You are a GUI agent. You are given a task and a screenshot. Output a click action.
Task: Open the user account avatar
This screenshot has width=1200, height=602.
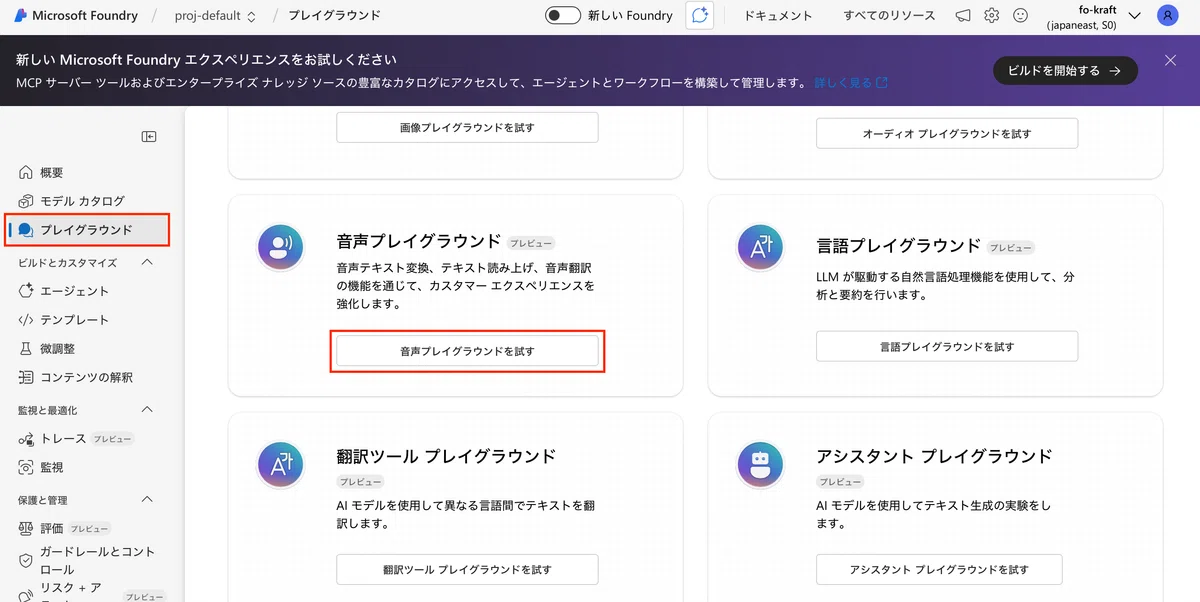(x=1167, y=16)
